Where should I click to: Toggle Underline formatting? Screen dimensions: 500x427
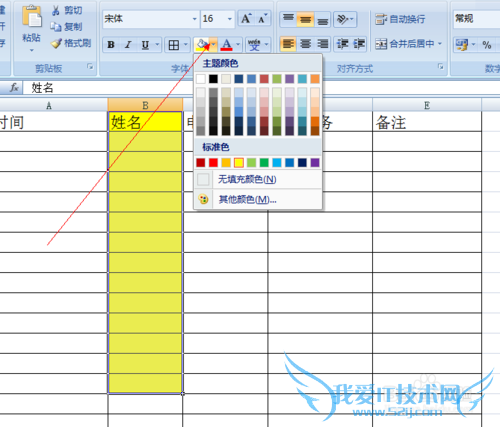click(145, 45)
